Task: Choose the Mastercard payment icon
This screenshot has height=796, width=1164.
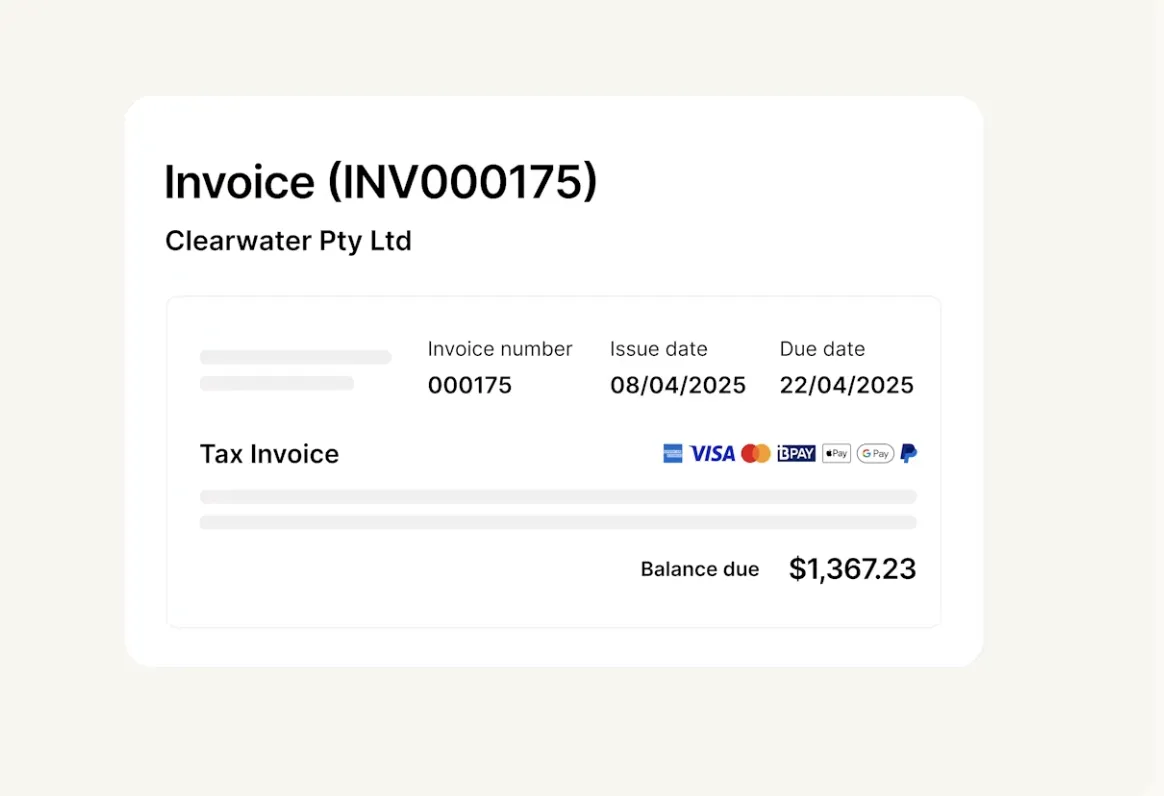Action: (x=756, y=454)
